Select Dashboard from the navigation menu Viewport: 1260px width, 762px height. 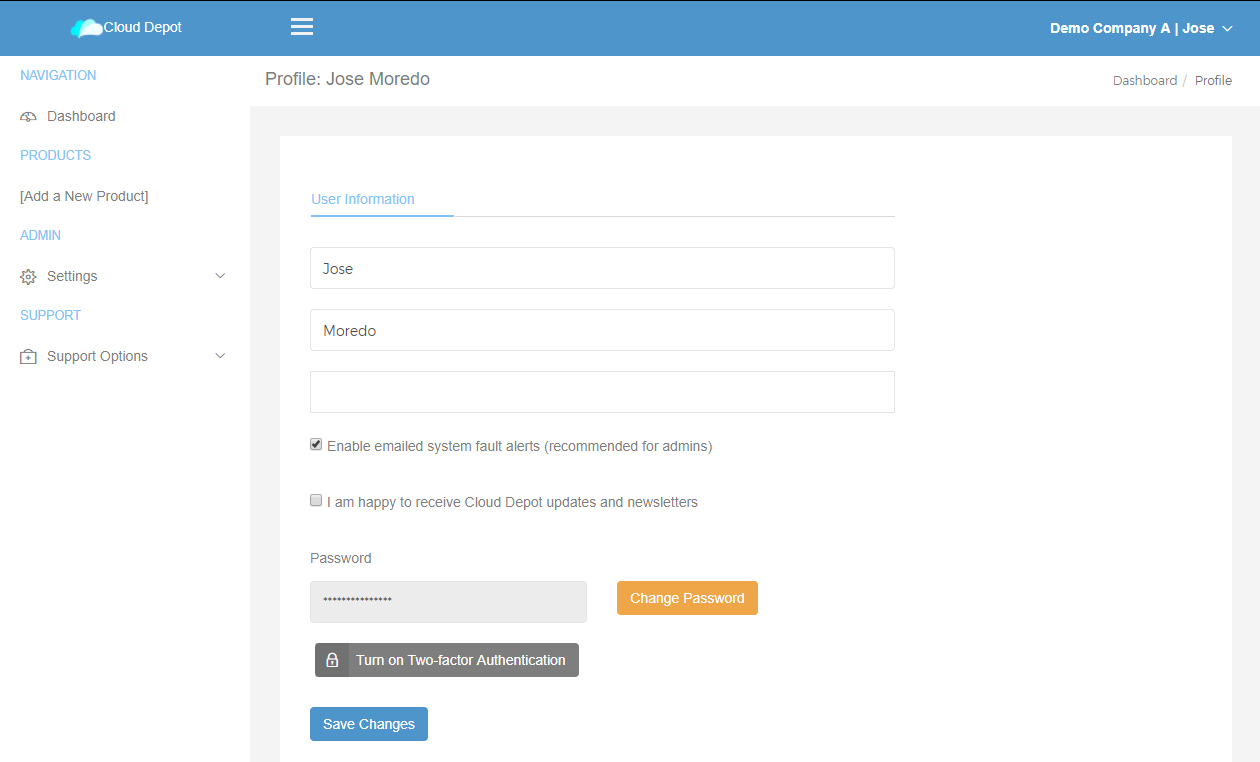(x=80, y=115)
